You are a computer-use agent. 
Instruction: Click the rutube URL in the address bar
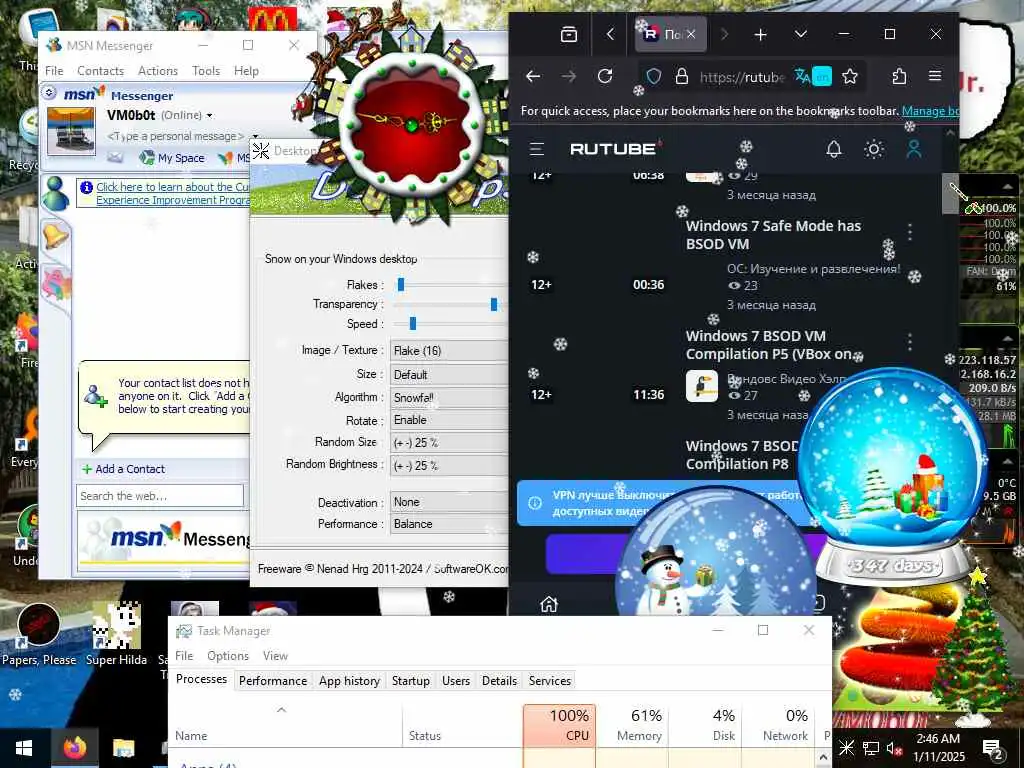pyautogui.click(x=742, y=77)
